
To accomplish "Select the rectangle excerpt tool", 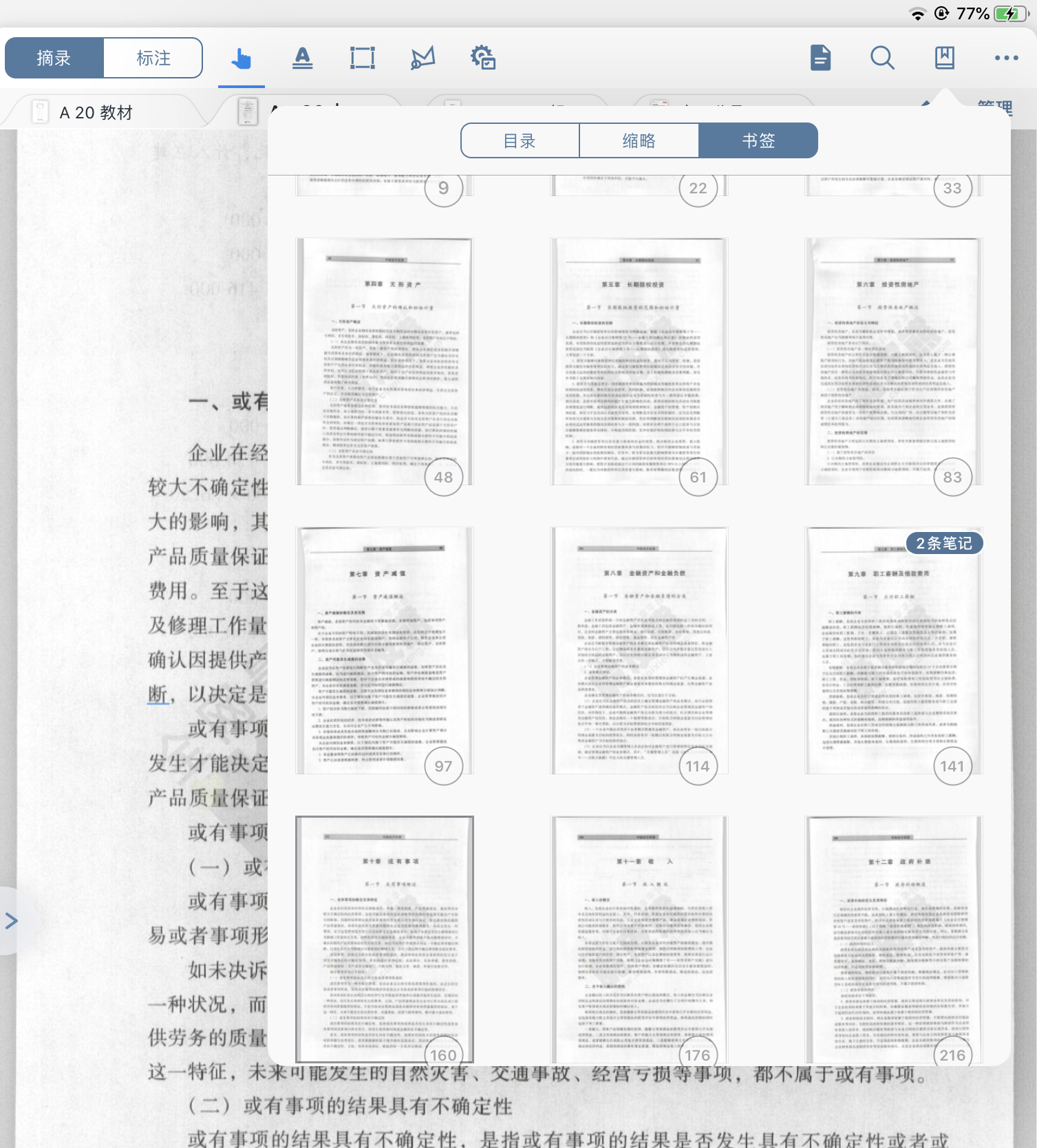I will tap(362, 59).
